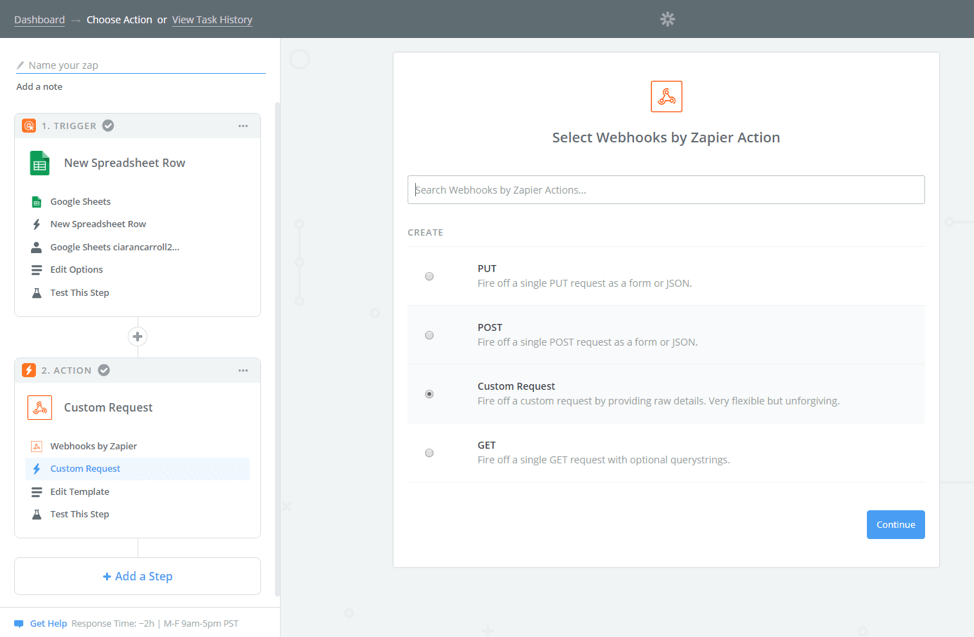Click flask icon in action Test This Step

coord(37,515)
